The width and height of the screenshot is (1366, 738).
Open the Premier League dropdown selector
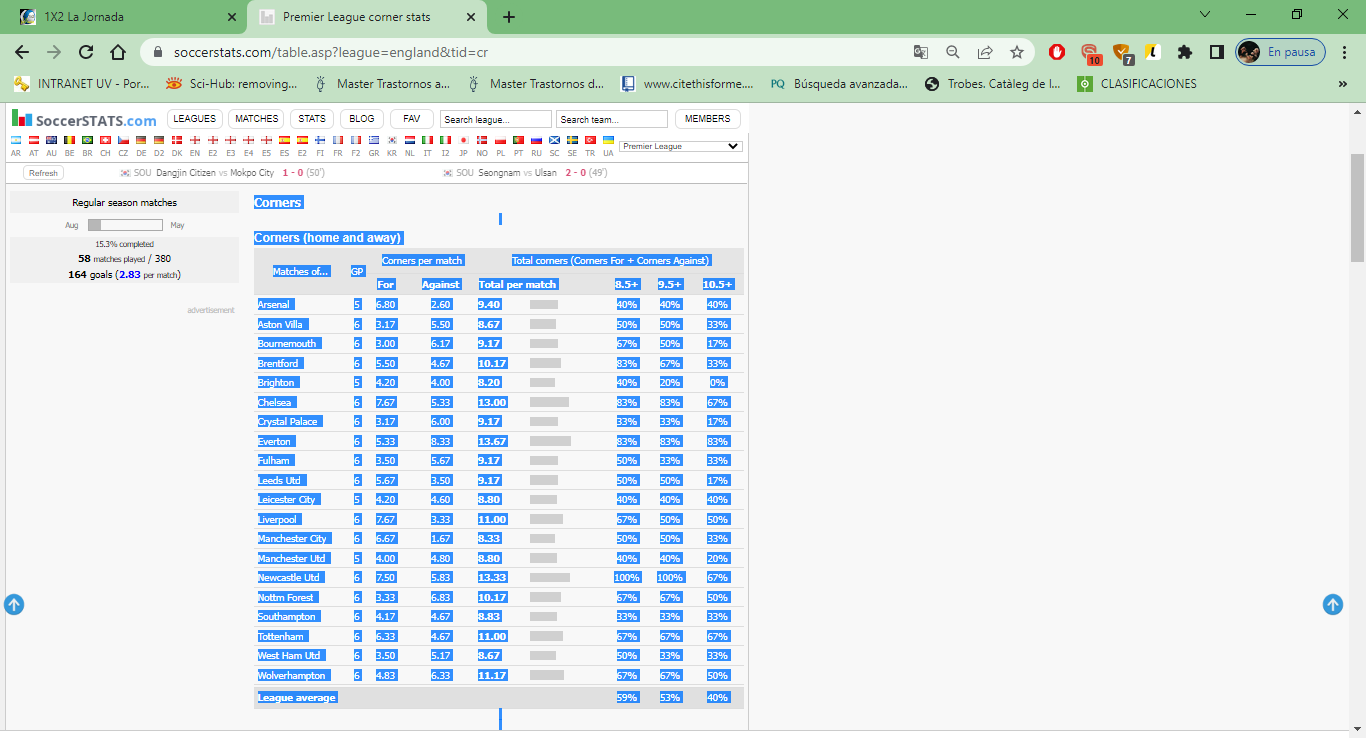point(680,146)
